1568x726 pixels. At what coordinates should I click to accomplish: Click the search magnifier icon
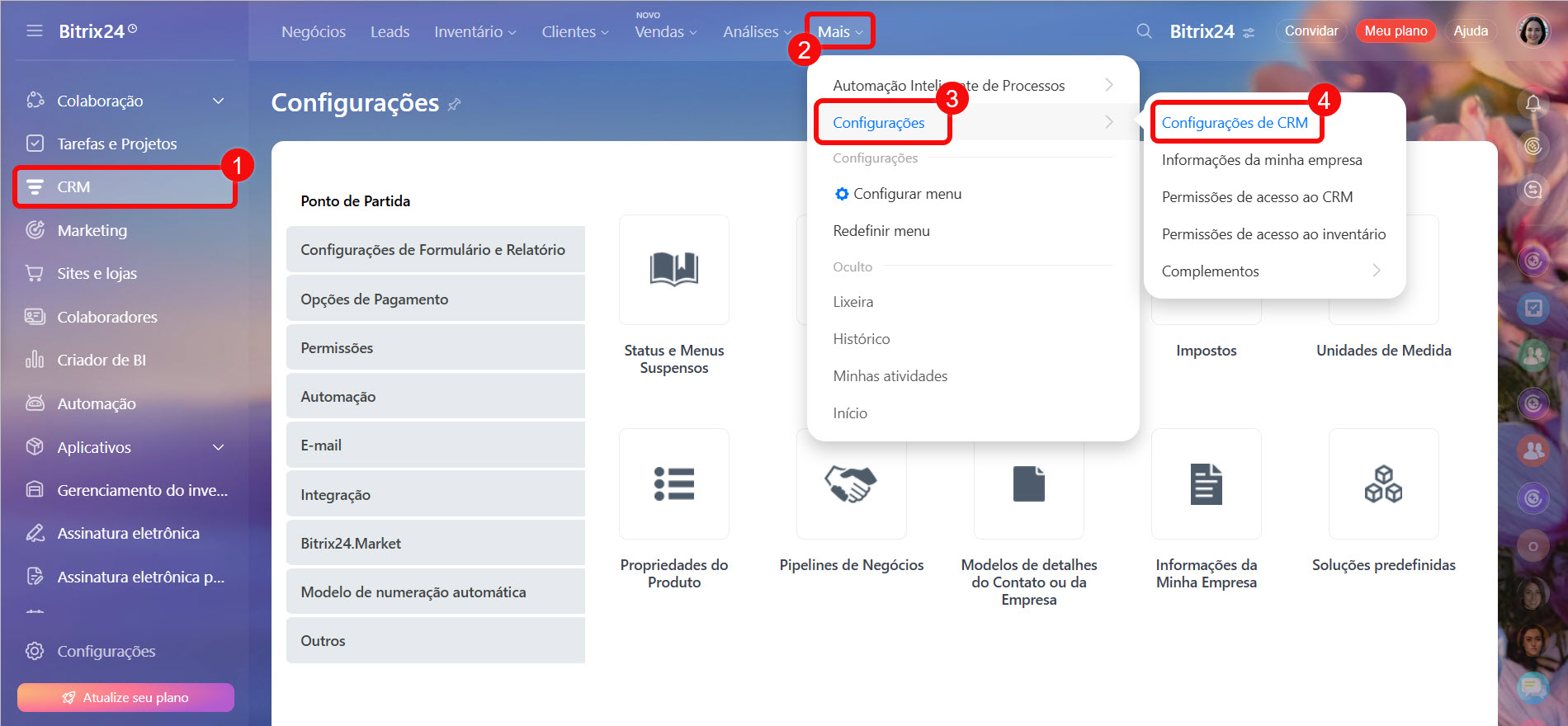(1144, 31)
